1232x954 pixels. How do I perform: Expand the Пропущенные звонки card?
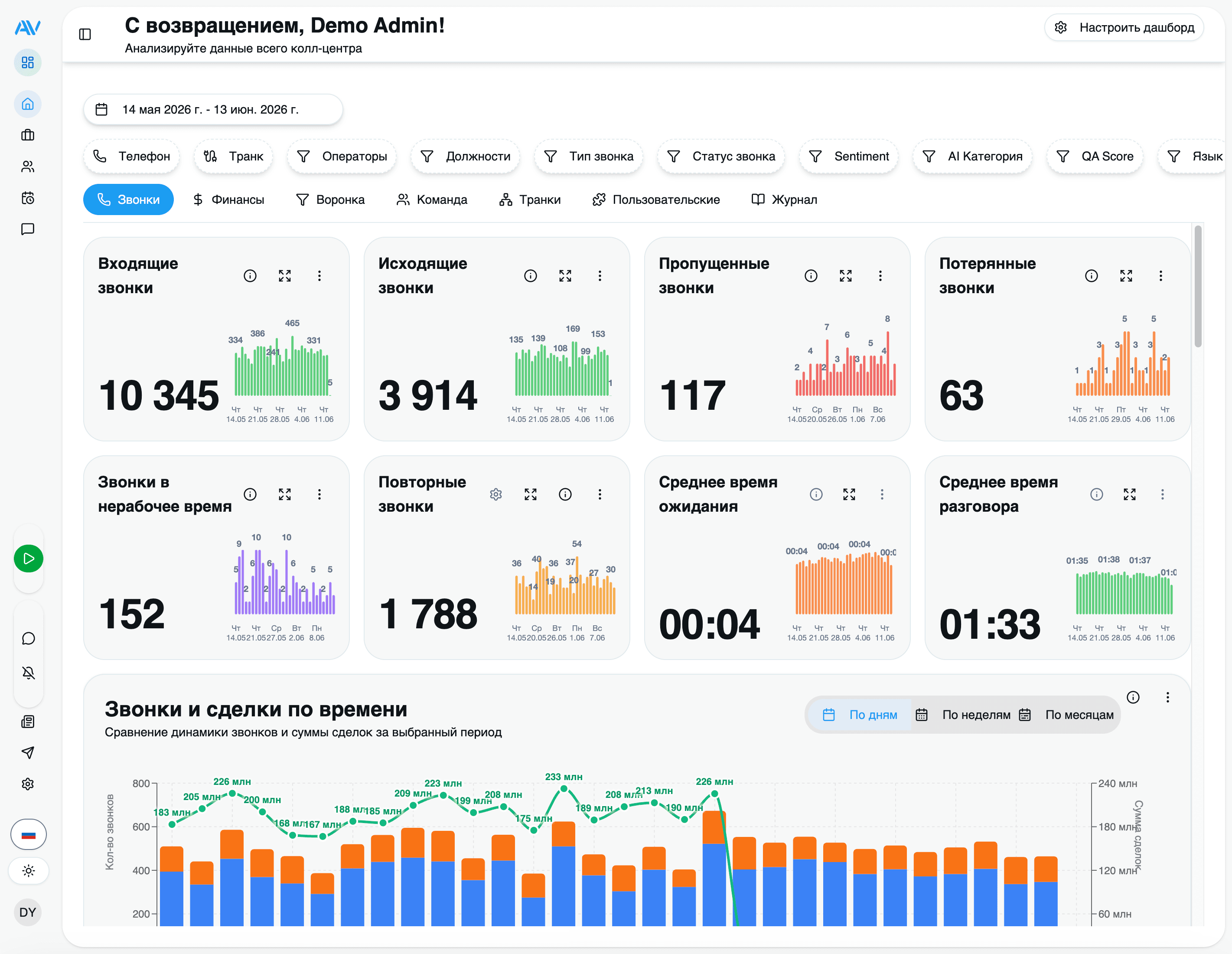[846, 276]
